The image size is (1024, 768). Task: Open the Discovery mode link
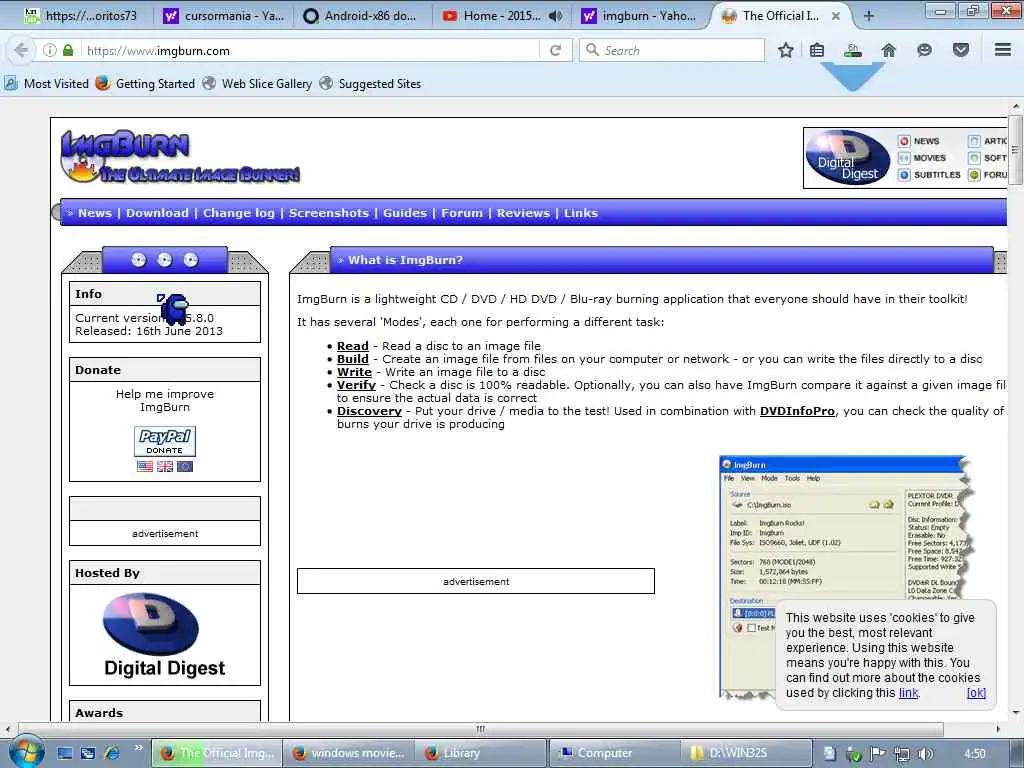point(369,411)
